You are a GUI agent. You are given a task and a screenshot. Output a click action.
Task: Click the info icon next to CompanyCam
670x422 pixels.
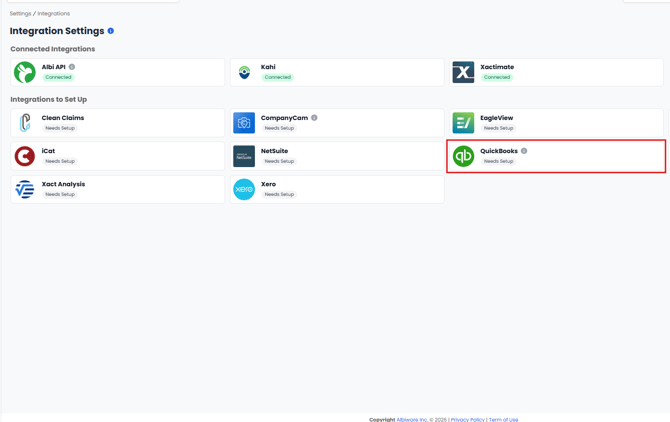point(314,118)
